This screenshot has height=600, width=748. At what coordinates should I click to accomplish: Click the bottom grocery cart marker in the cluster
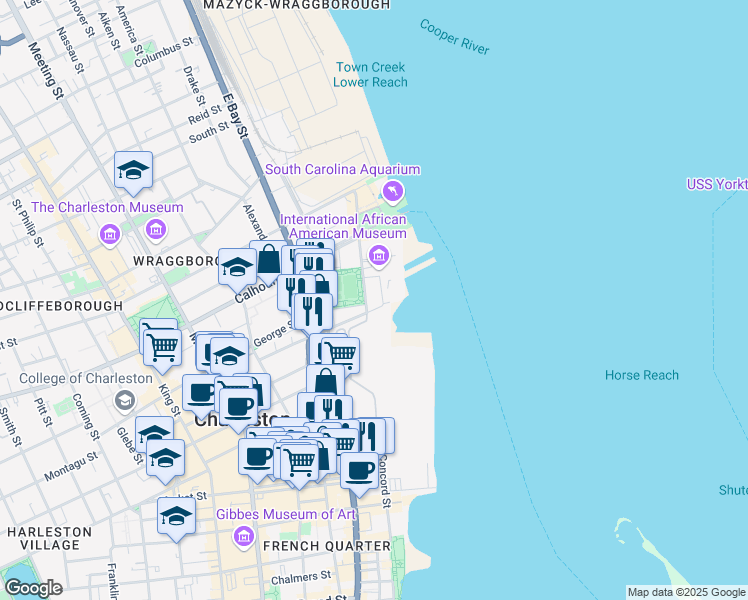[x=300, y=464]
